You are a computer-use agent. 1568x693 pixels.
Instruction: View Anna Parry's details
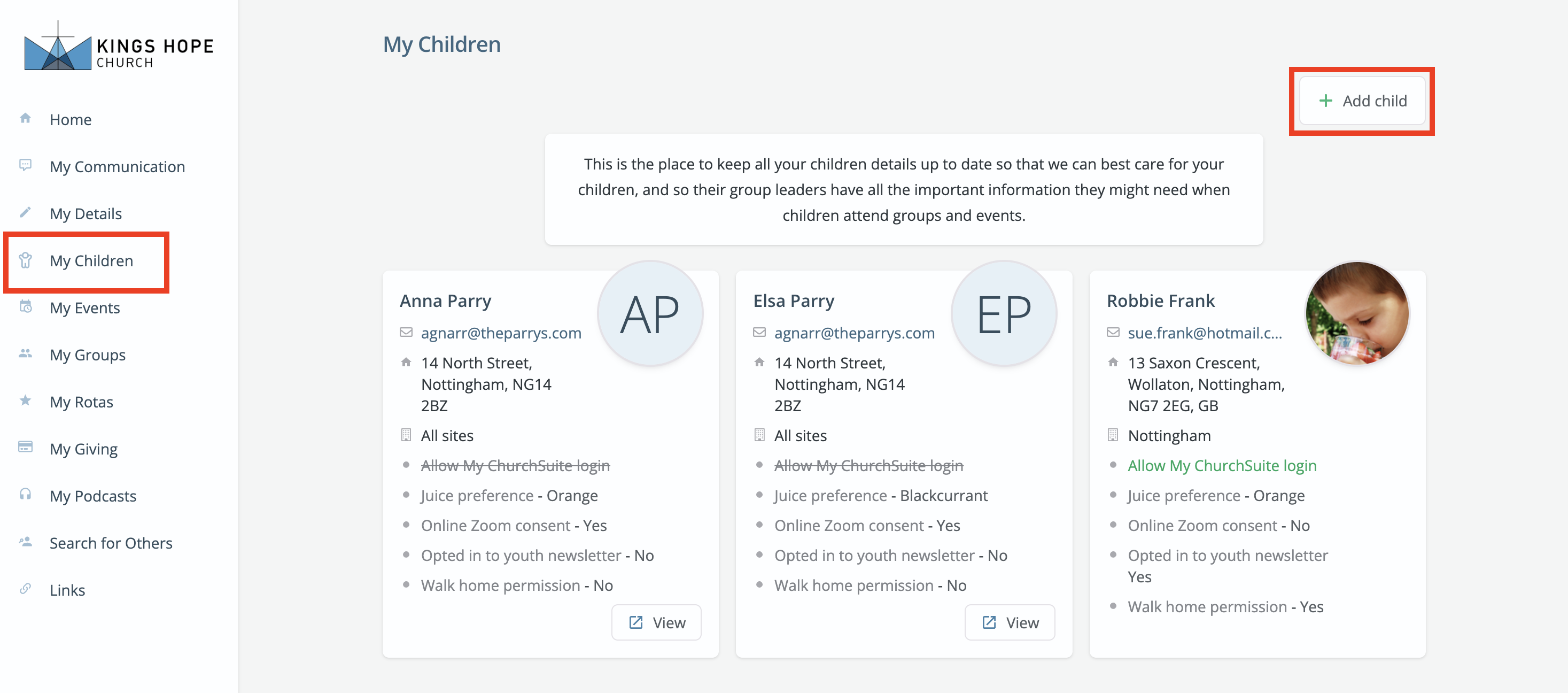[x=656, y=622]
